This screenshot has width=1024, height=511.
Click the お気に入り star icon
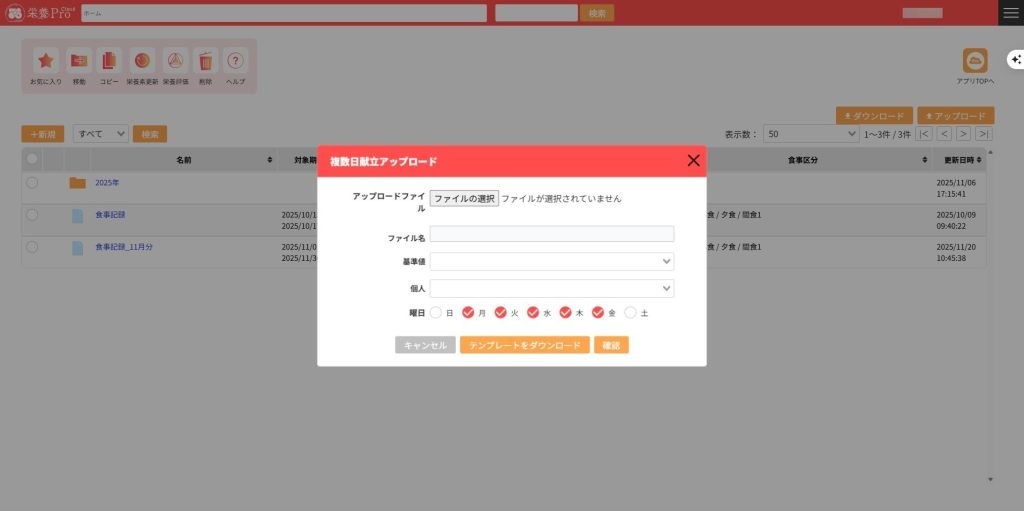point(45,60)
